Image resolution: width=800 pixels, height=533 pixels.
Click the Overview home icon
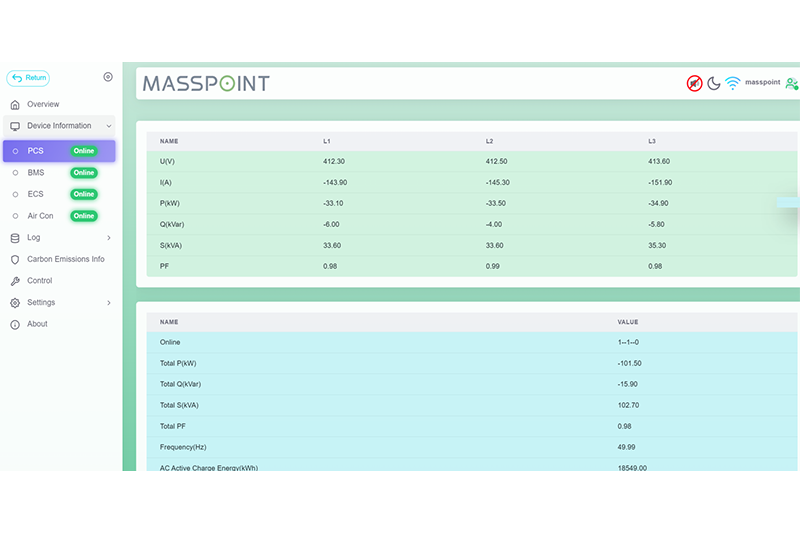15,104
